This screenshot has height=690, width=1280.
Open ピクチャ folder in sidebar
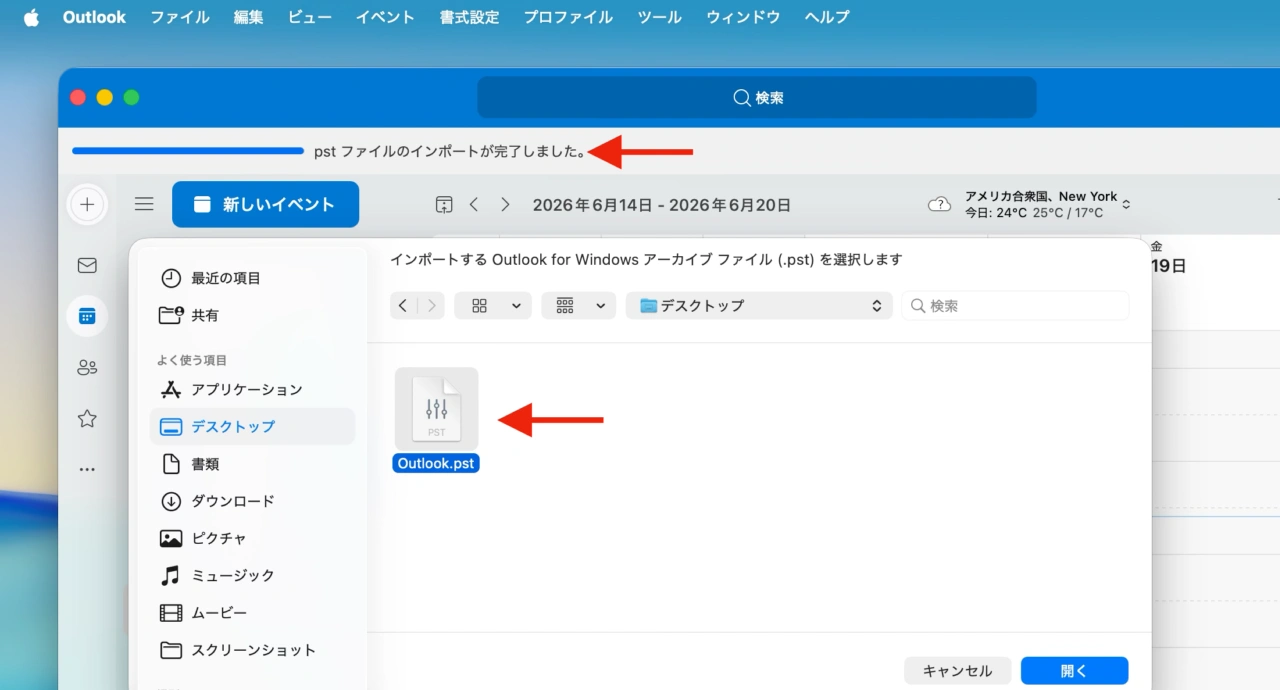(x=252, y=538)
